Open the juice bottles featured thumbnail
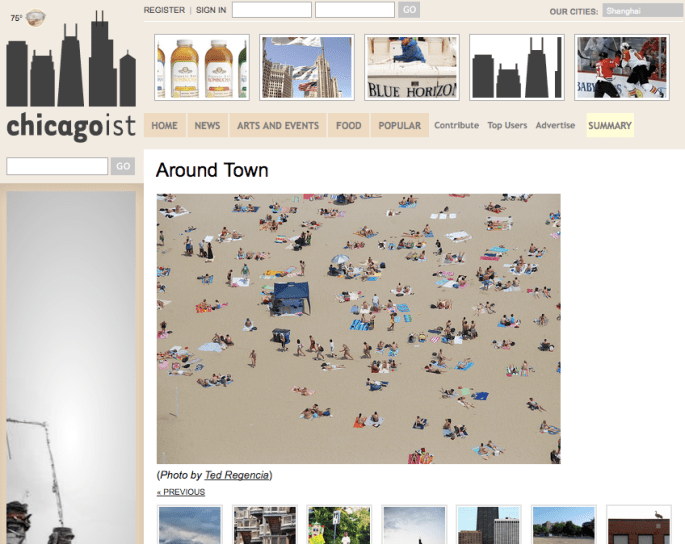 (x=201, y=67)
